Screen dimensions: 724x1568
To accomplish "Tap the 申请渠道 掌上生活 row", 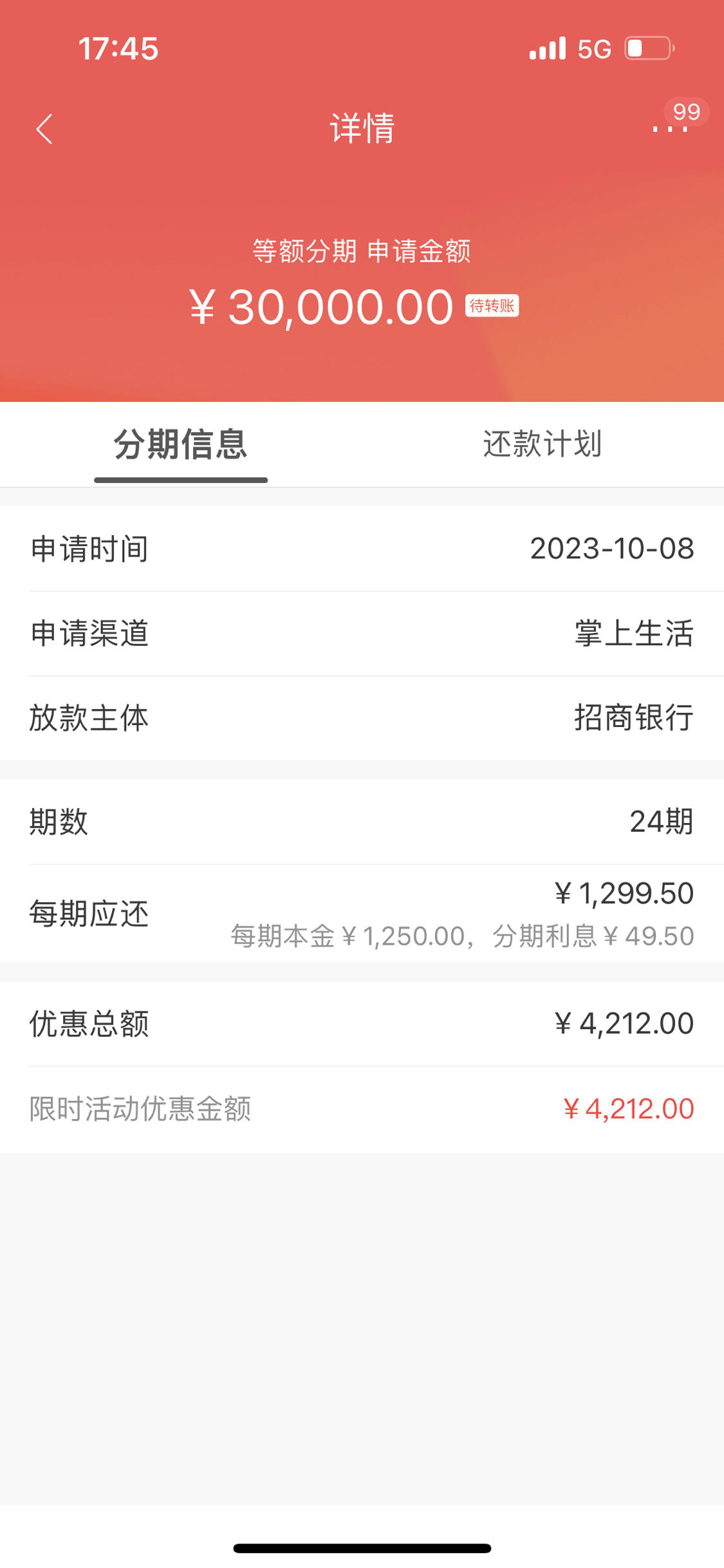I will pos(362,634).
